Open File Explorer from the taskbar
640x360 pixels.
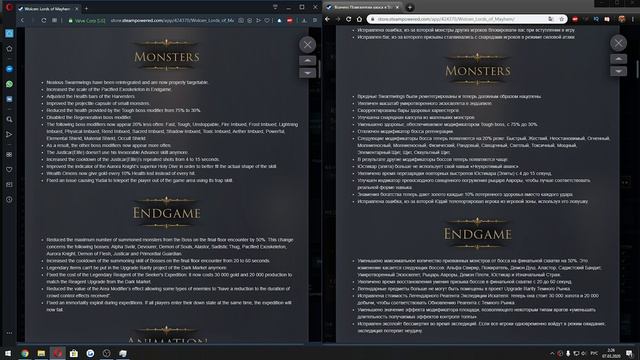coord(41,353)
